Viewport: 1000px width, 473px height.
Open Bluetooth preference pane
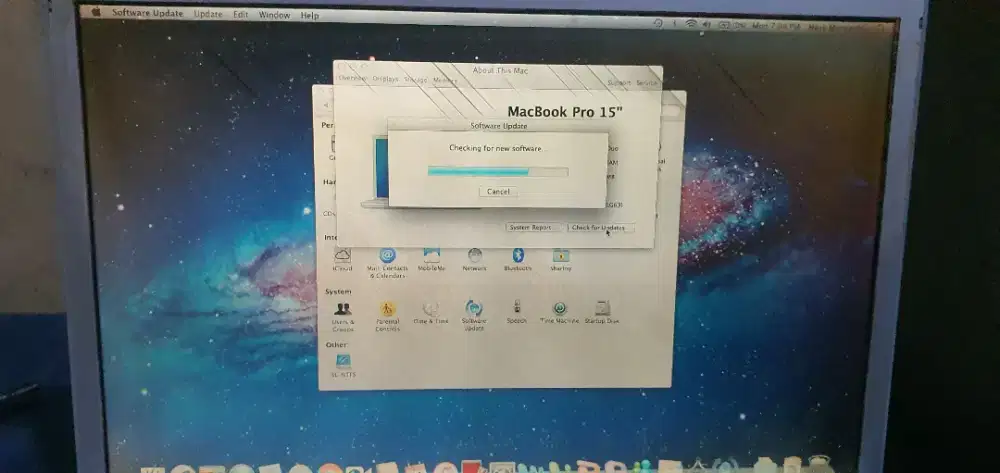(518, 260)
